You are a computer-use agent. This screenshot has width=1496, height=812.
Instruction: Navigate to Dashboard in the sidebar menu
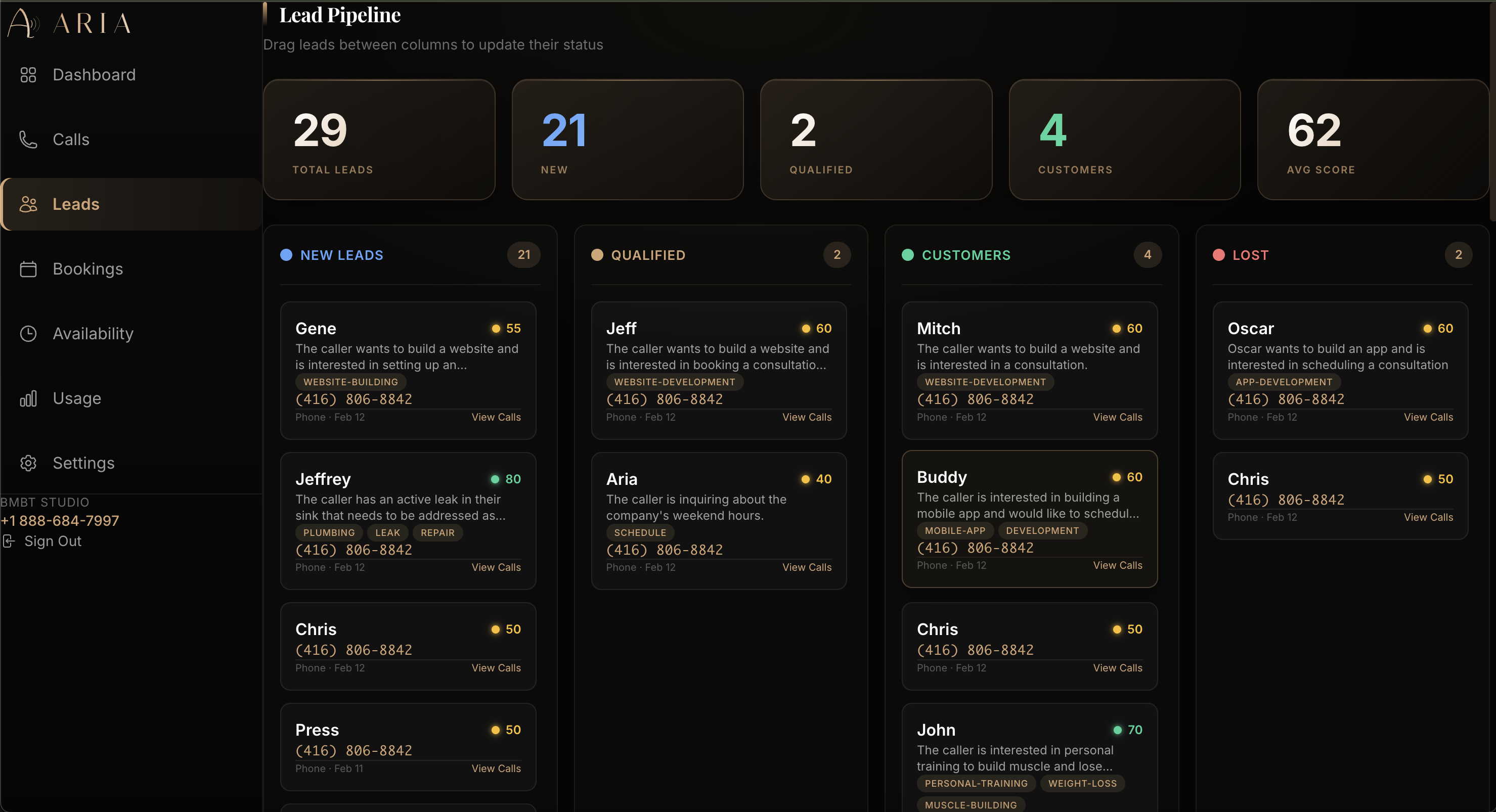click(x=94, y=74)
